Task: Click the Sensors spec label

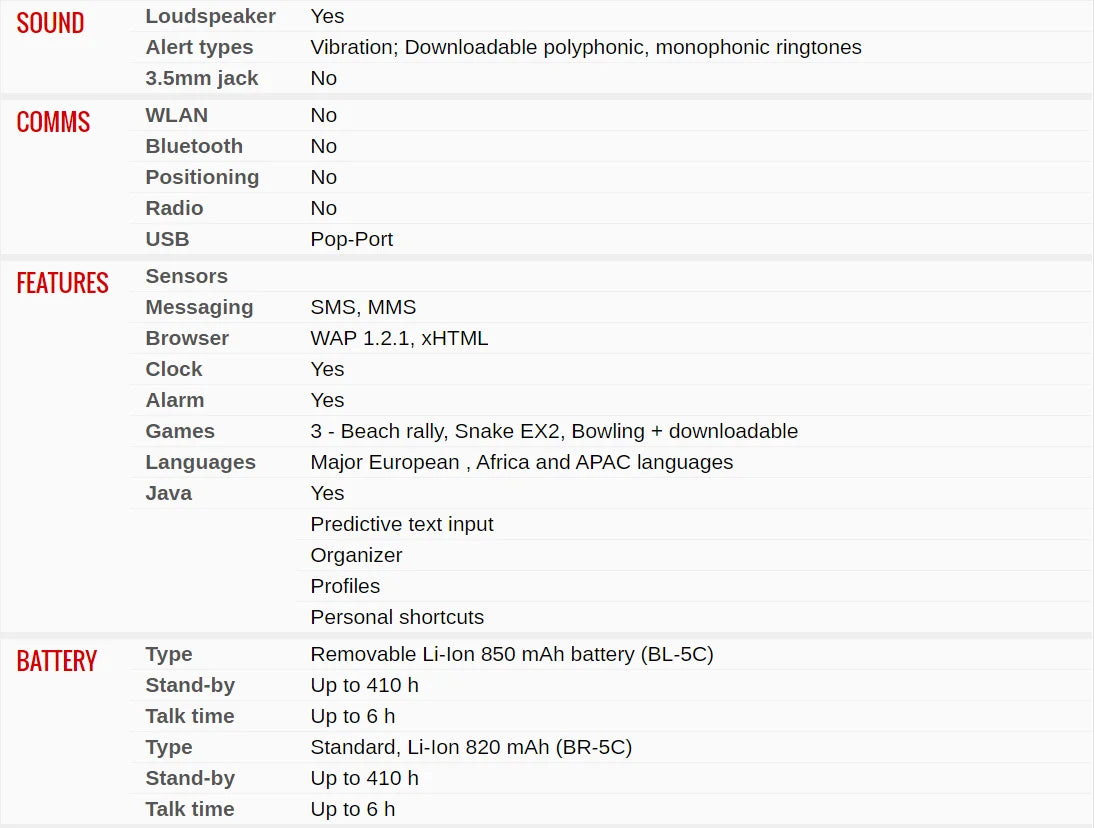Action: coord(186,276)
